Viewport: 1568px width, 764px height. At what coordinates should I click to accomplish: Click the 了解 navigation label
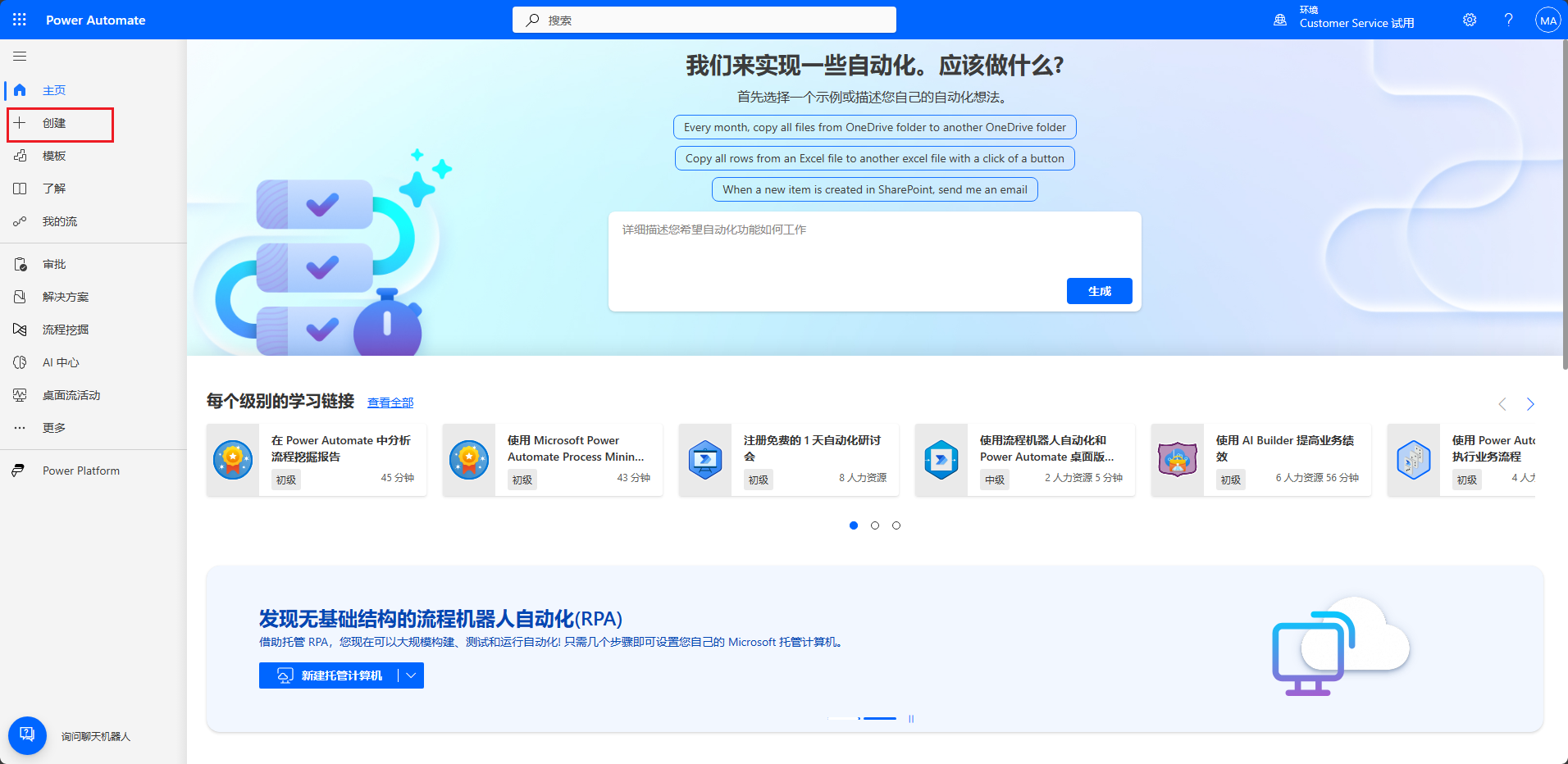click(x=54, y=189)
